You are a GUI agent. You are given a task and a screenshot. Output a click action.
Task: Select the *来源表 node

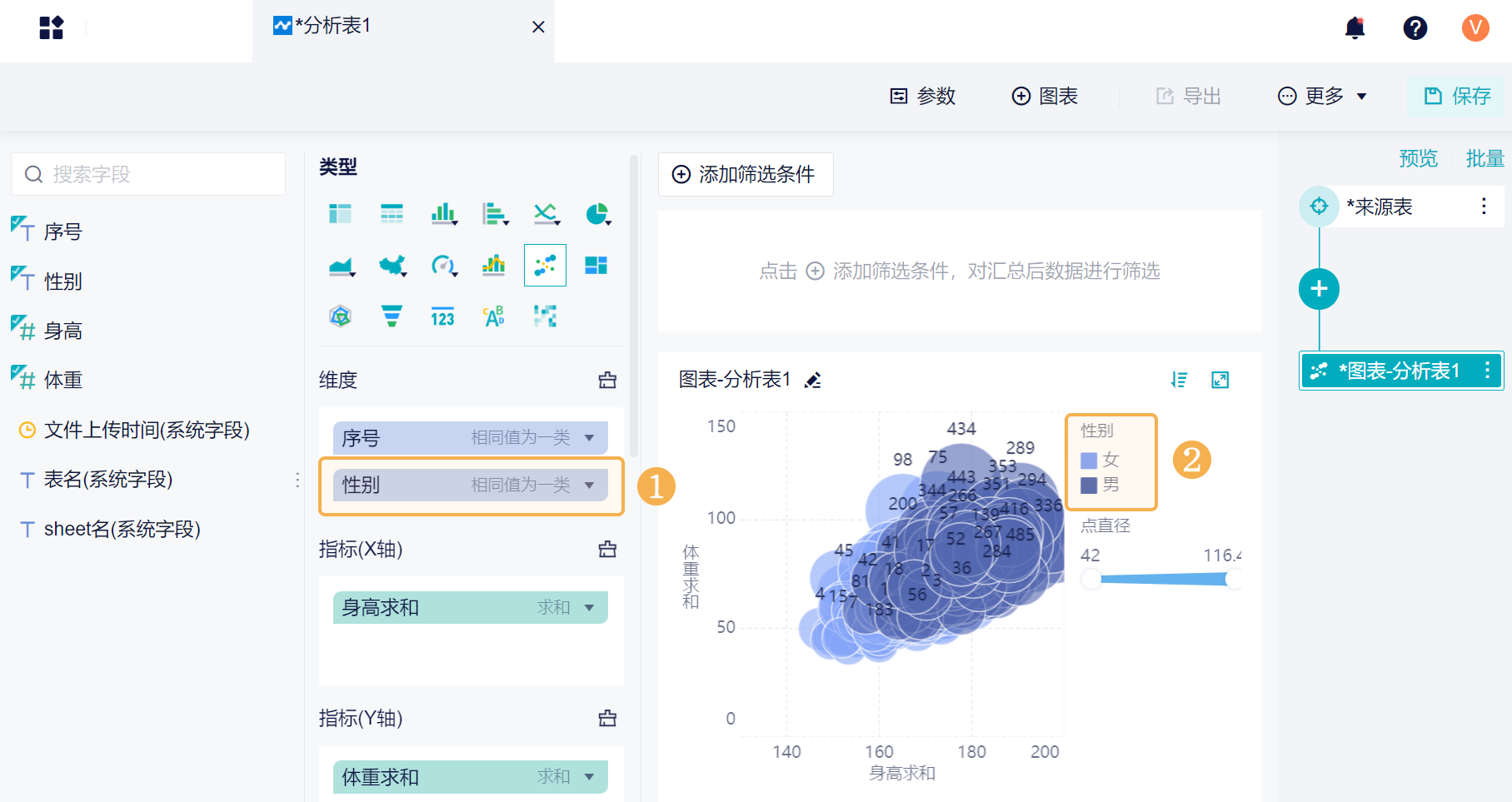click(1402, 207)
